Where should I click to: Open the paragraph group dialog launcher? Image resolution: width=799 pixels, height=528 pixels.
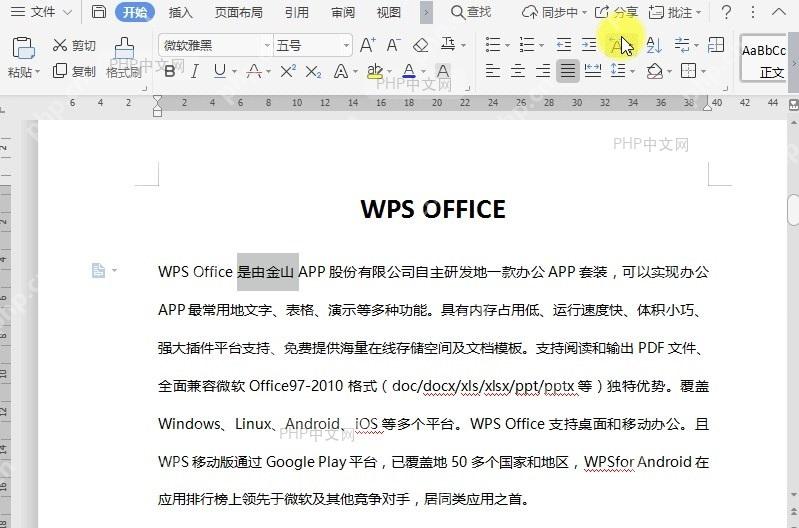tap(724, 88)
